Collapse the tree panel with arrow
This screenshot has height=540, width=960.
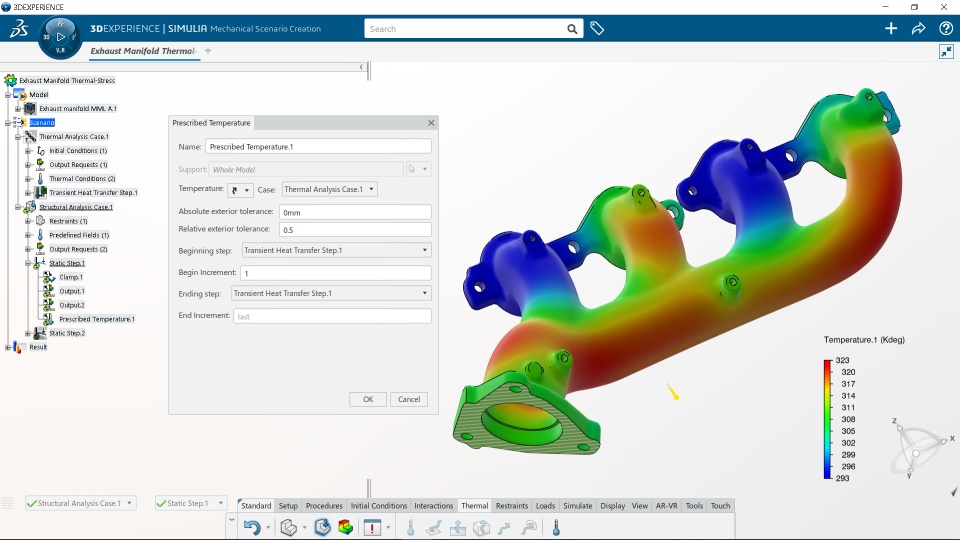[361, 67]
